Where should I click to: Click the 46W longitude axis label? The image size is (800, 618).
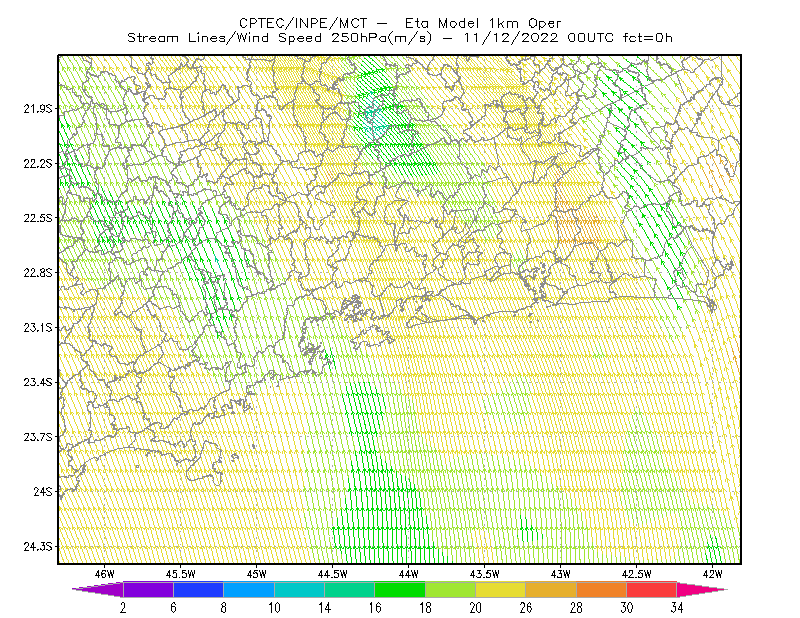pyautogui.click(x=105, y=574)
